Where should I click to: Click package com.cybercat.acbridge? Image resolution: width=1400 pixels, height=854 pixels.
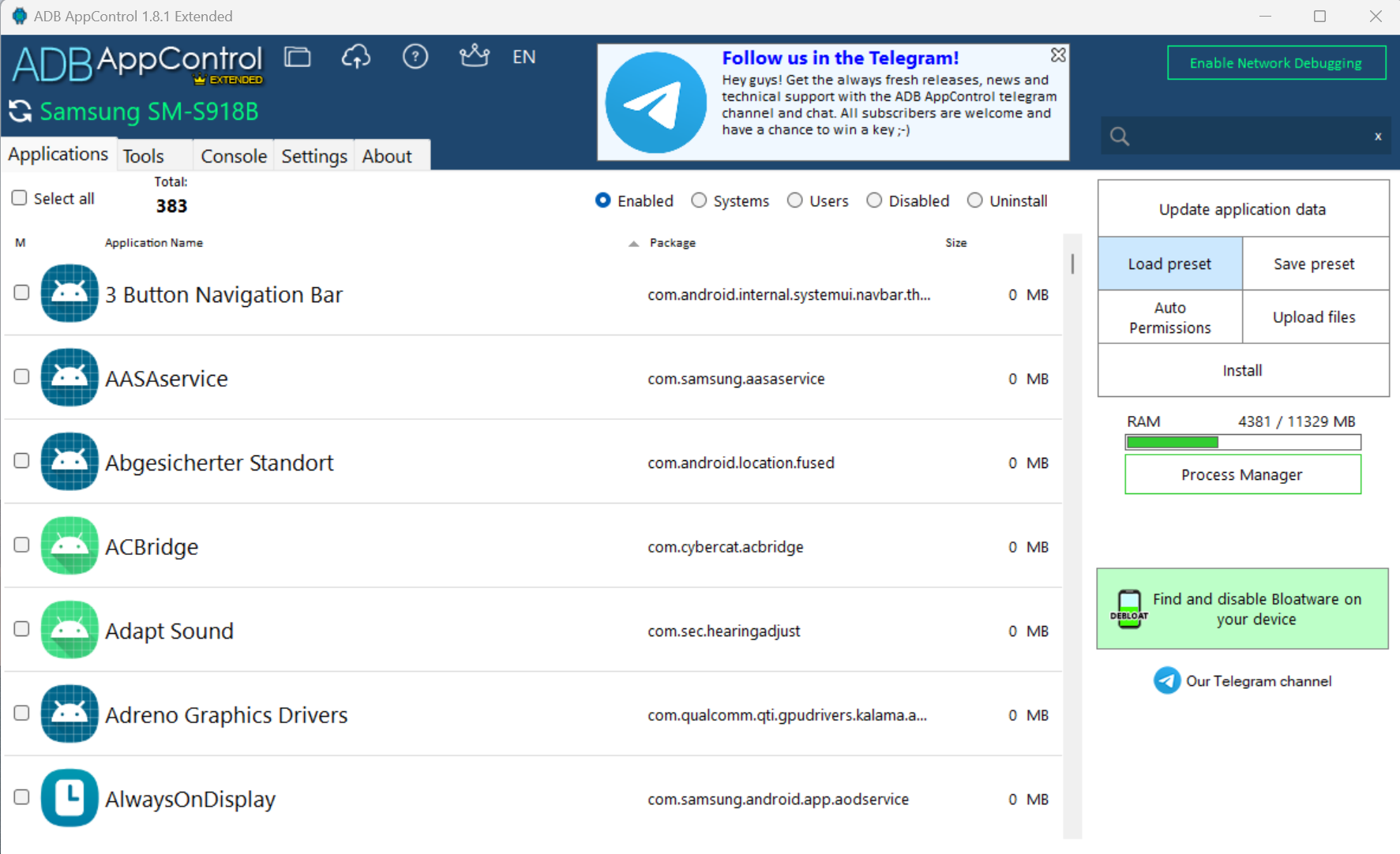[726, 546]
